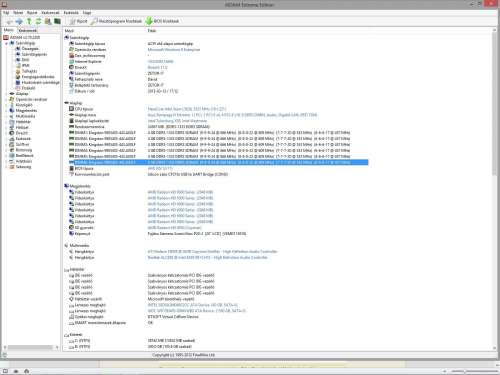
Task: Click the 3D gyorsító row icon
Action: tap(71, 228)
